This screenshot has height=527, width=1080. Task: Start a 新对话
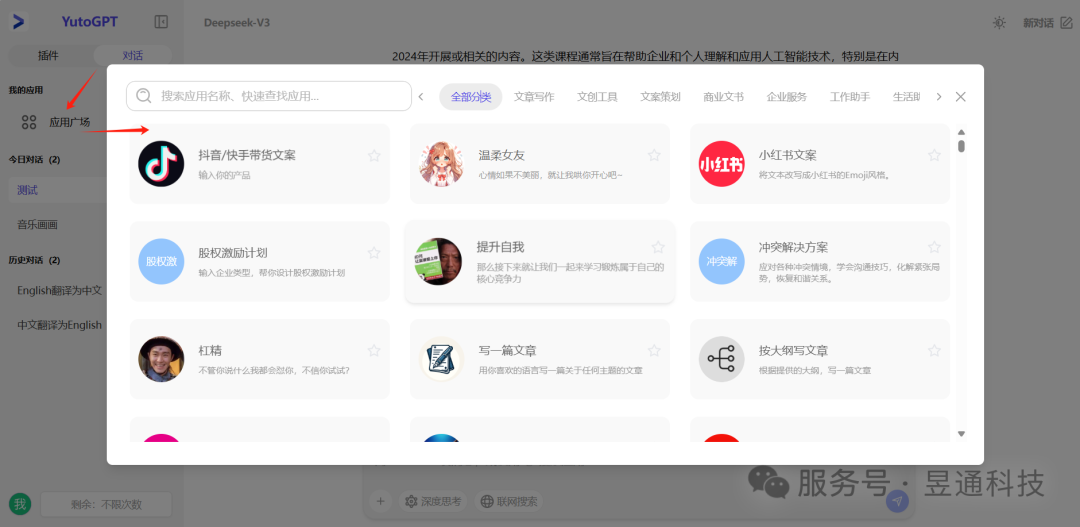(1048, 23)
